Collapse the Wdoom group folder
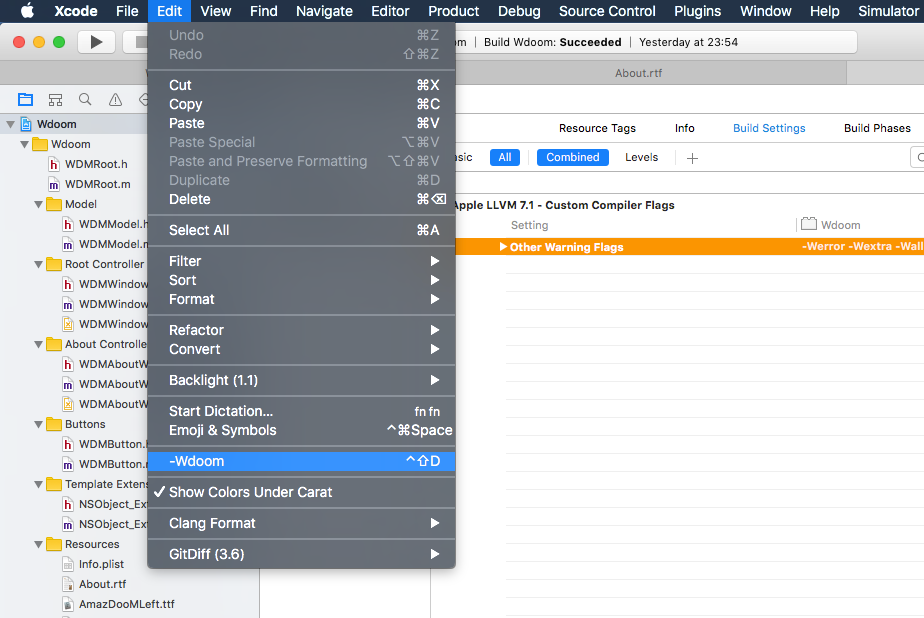 pyautogui.click(x=25, y=144)
